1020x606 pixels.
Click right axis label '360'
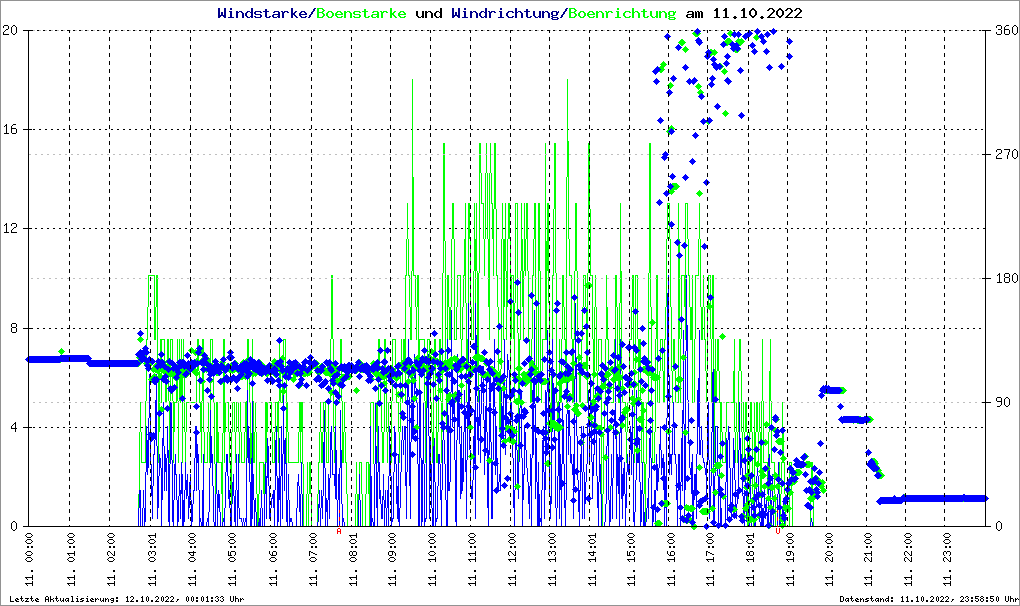(1007, 30)
